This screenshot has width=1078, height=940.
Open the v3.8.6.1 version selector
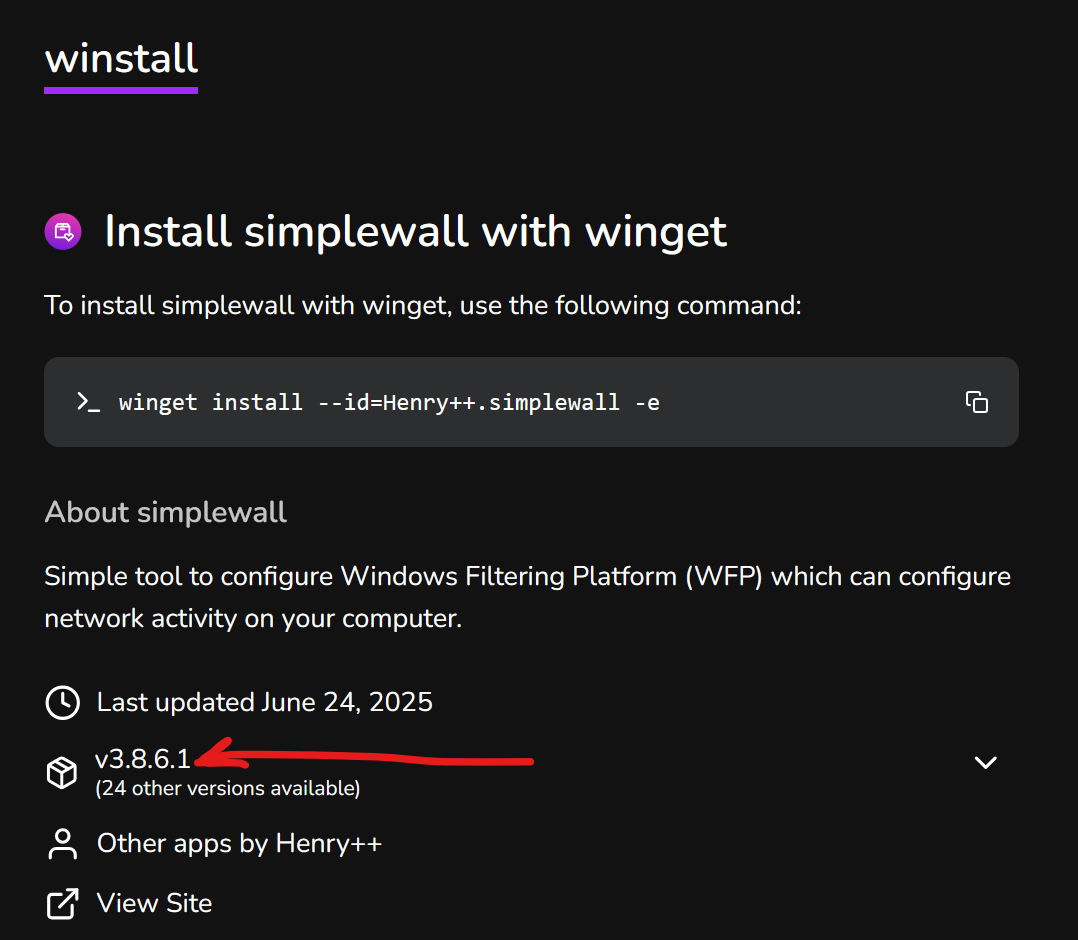click(143, 760)
